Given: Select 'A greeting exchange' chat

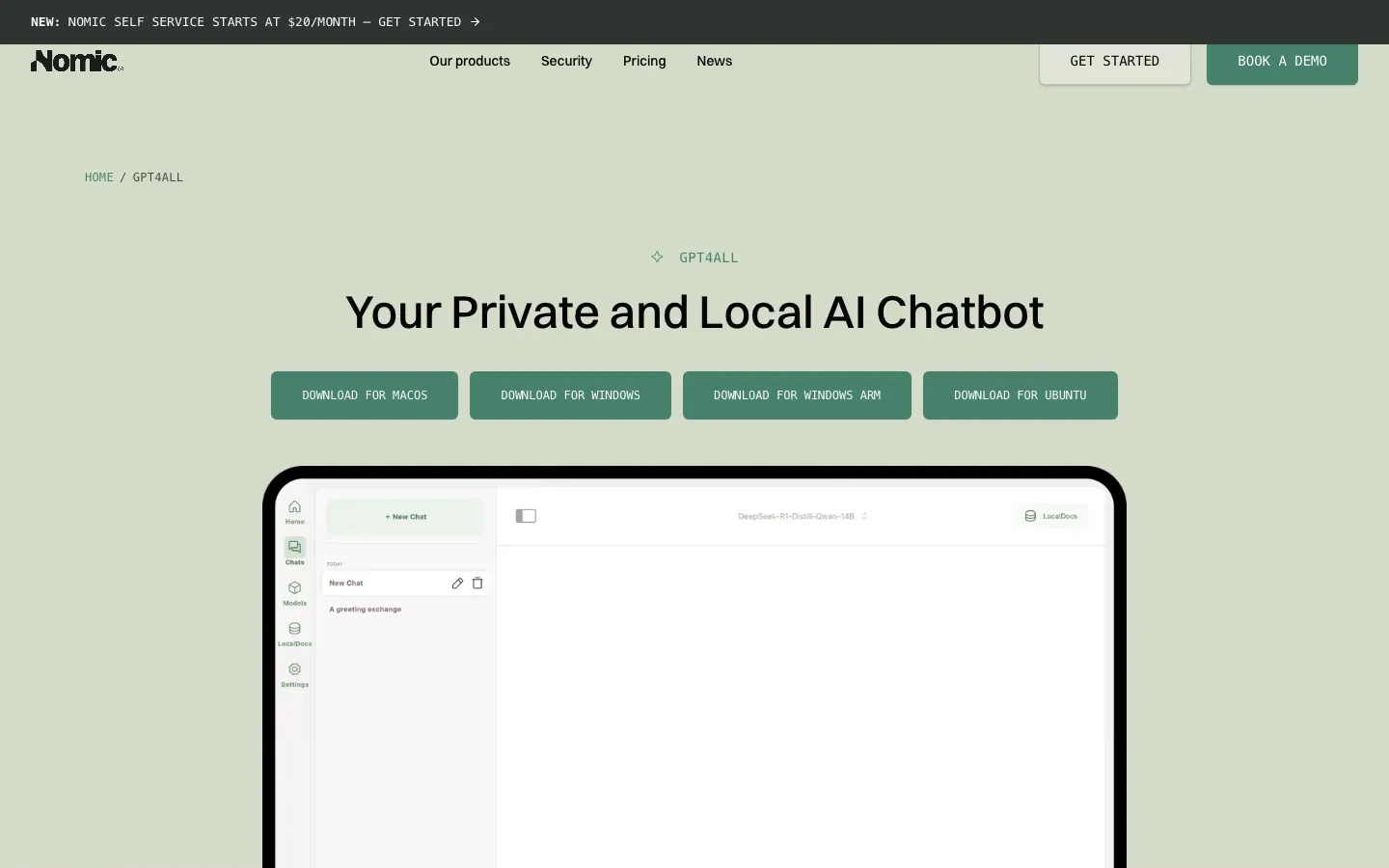Looking at the screenshot, I should click(366, 609).
